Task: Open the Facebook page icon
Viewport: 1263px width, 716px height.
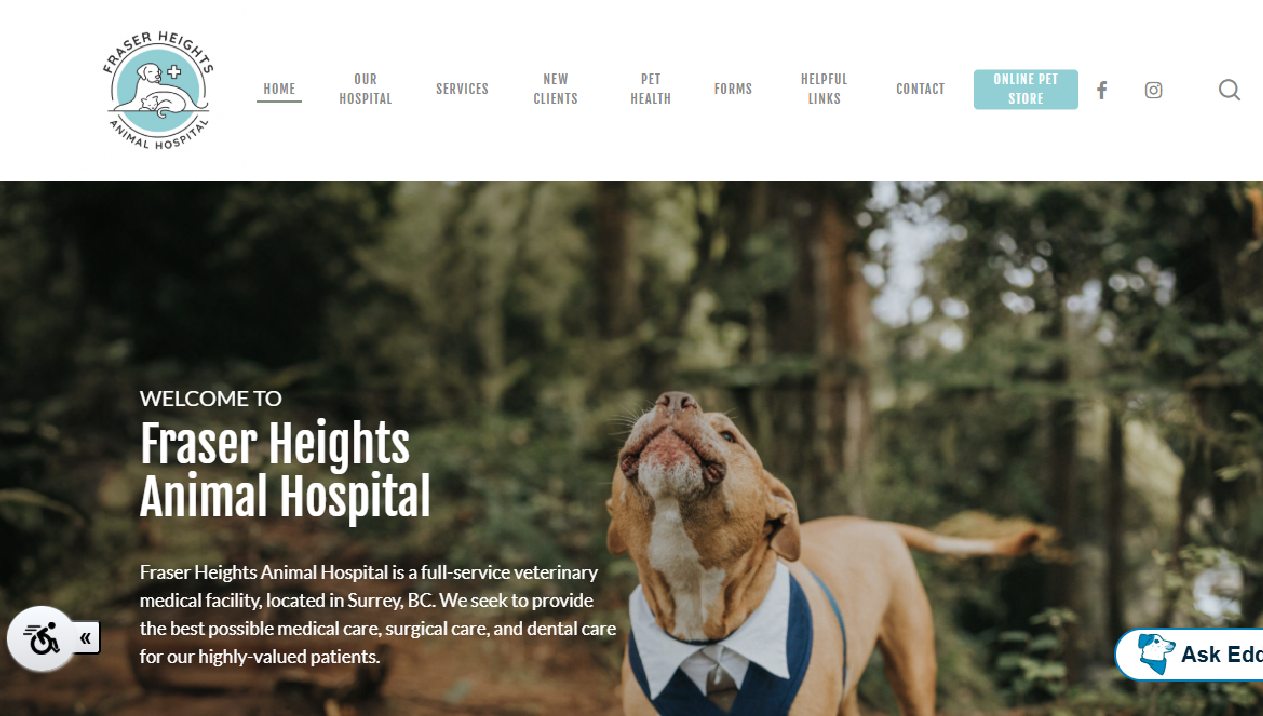Action: [1102, 90]
